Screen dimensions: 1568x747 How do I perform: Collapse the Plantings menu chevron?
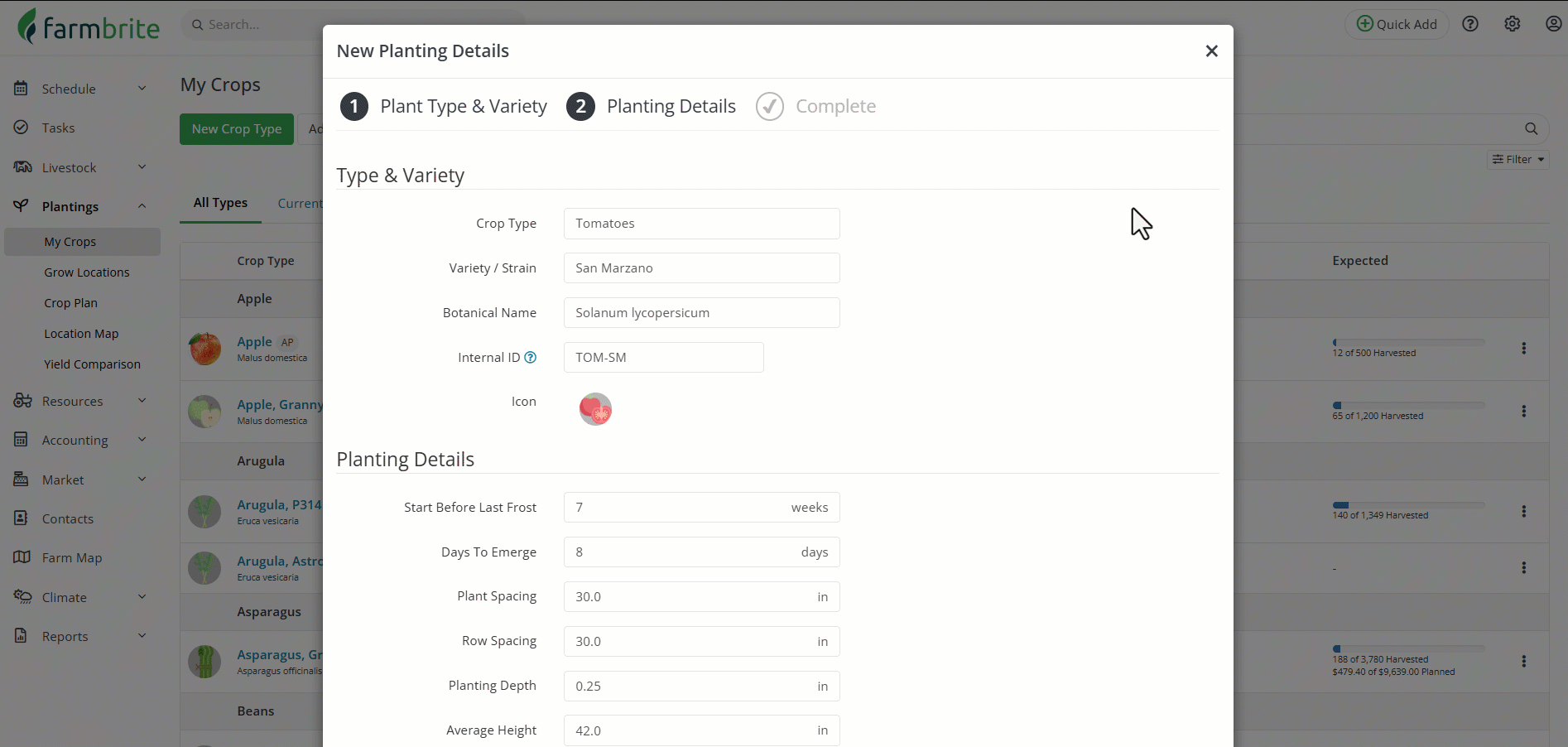coord(142,206)
